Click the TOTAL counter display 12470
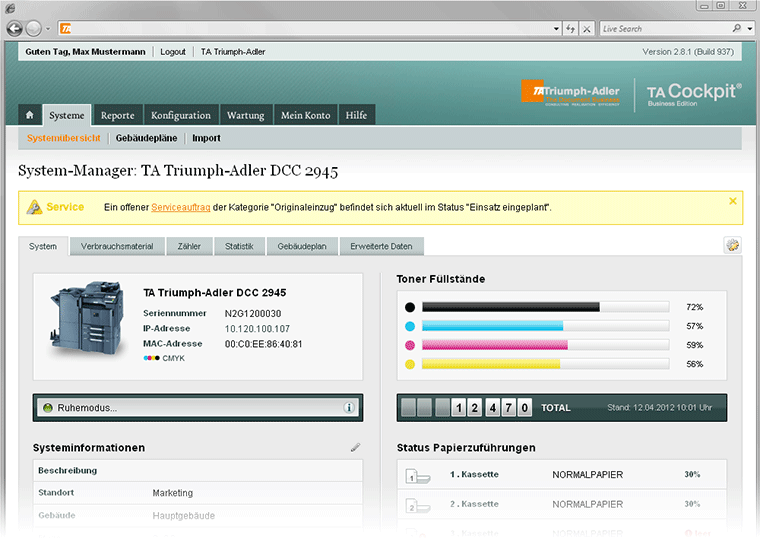 [x=467, y=408]
